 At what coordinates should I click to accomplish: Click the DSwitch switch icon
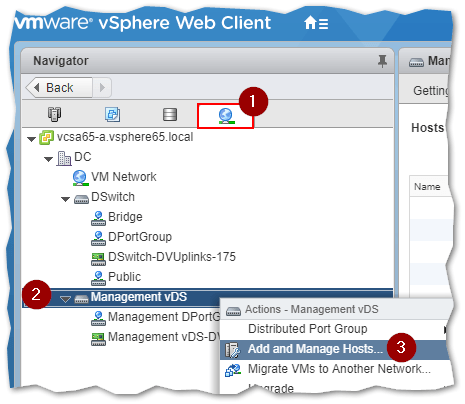[81, 199]
